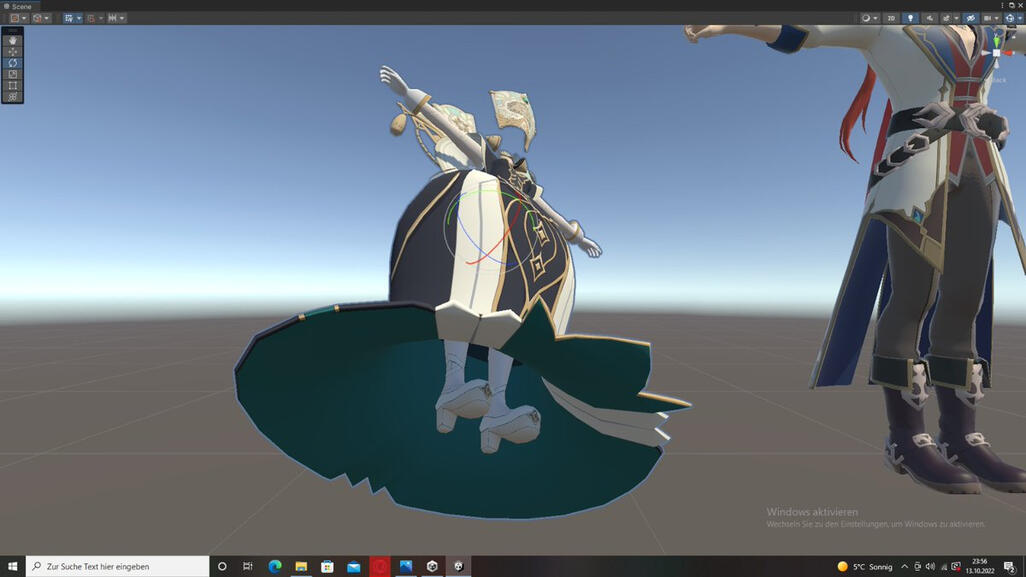Image resolution: width=1026 pixels, height=577 pixels.
Task: Select the Scene tab
Action: click(x=18, y=6)
